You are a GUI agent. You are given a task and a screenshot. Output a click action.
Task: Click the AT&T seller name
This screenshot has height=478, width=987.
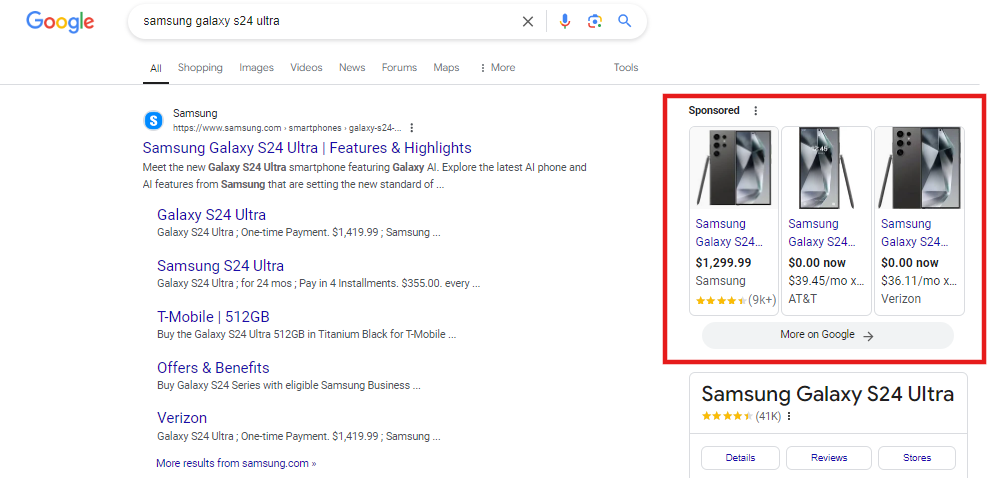803,299
